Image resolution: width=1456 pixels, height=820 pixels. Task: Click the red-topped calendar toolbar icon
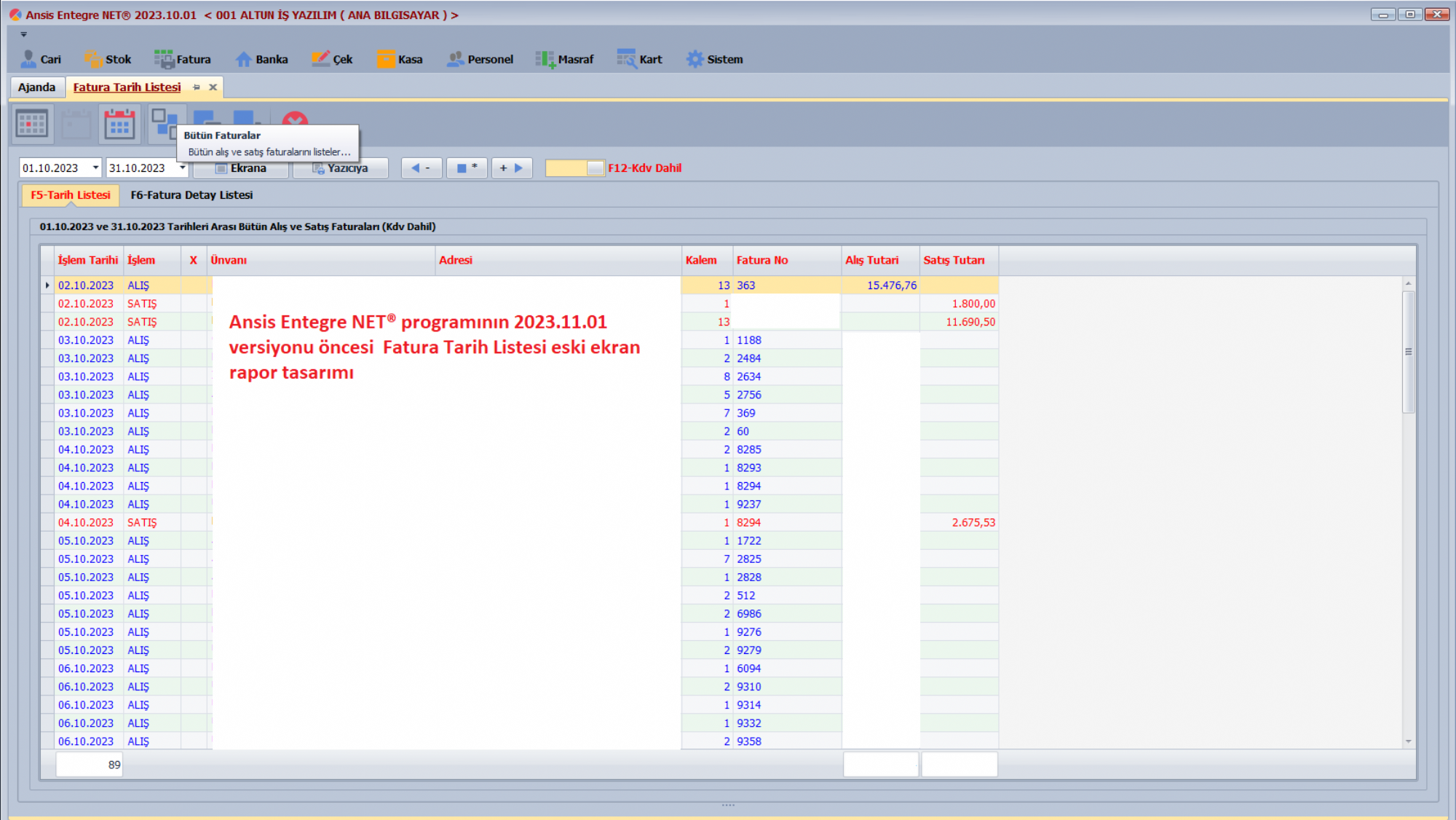119,123
